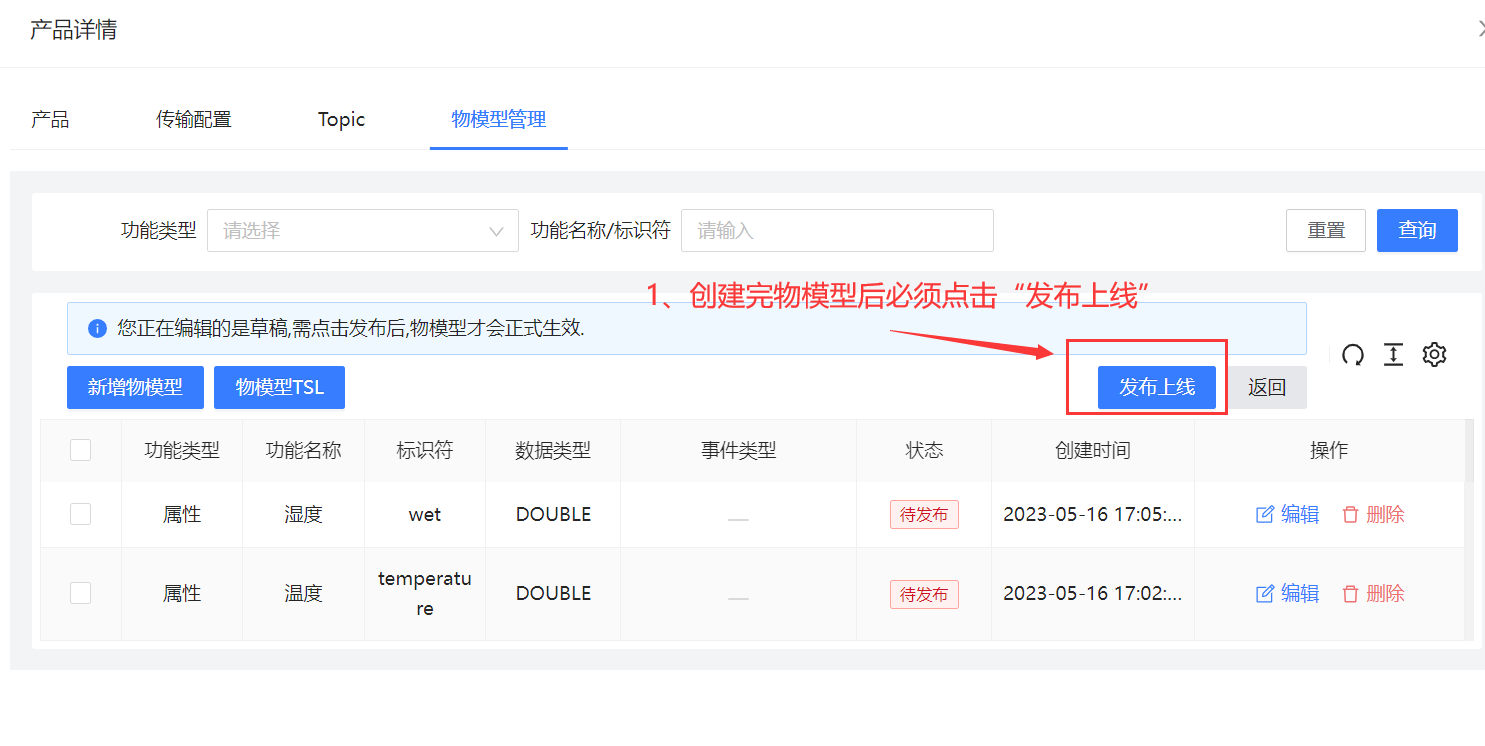Open the 产品 tab

(50, 120)
